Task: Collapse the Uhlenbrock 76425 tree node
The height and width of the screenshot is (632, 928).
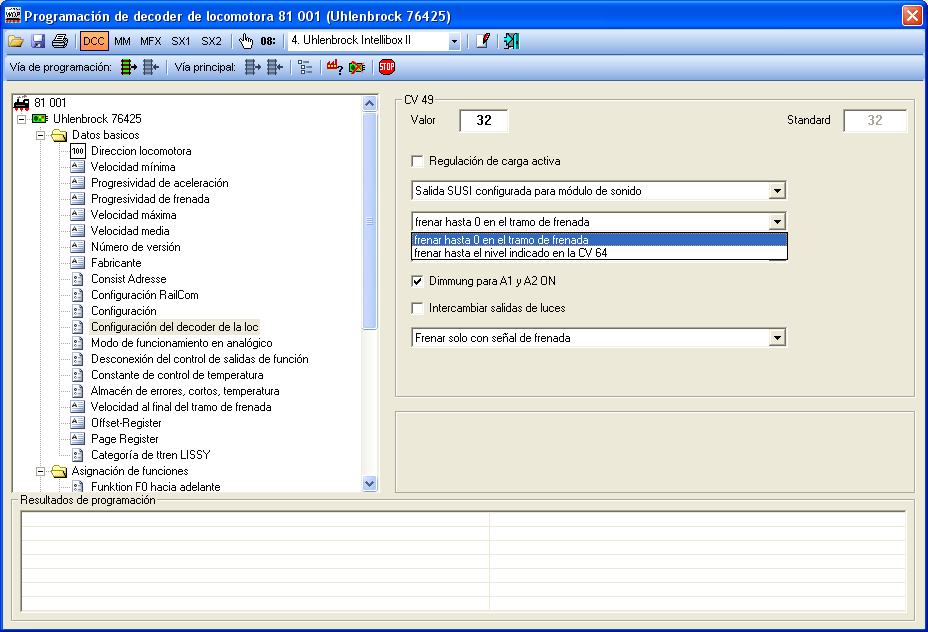Action: [22, 119]
